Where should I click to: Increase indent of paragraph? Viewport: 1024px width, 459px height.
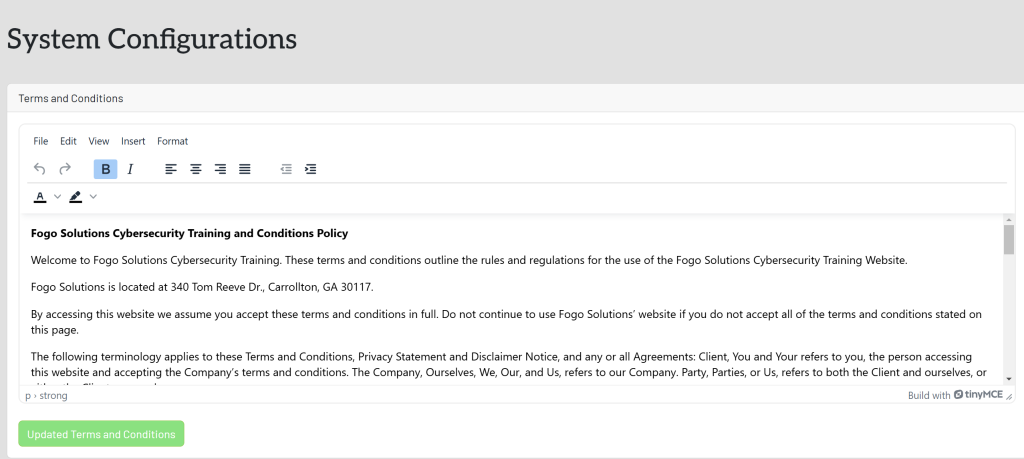pyautogui.click(x=311, y=169)
